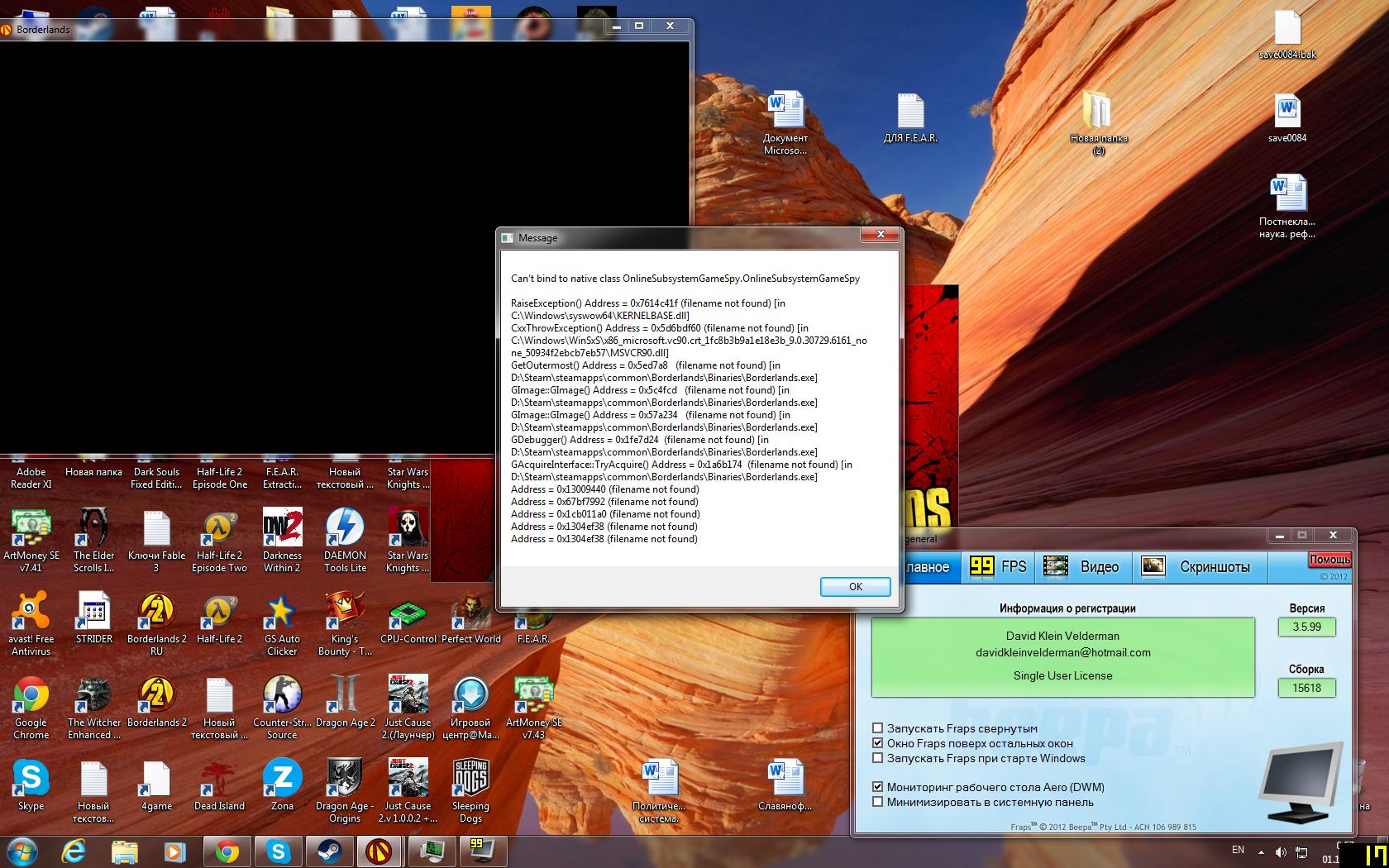The image size is (1389, 868).
Task: Click the Fraps build field 15618
Action: [1306, 688]
